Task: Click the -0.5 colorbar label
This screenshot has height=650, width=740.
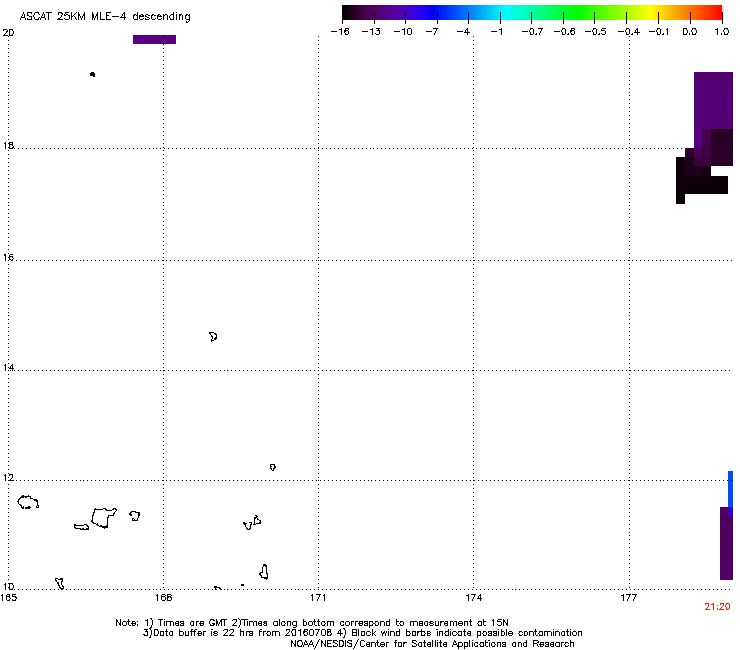Action: 596,32
